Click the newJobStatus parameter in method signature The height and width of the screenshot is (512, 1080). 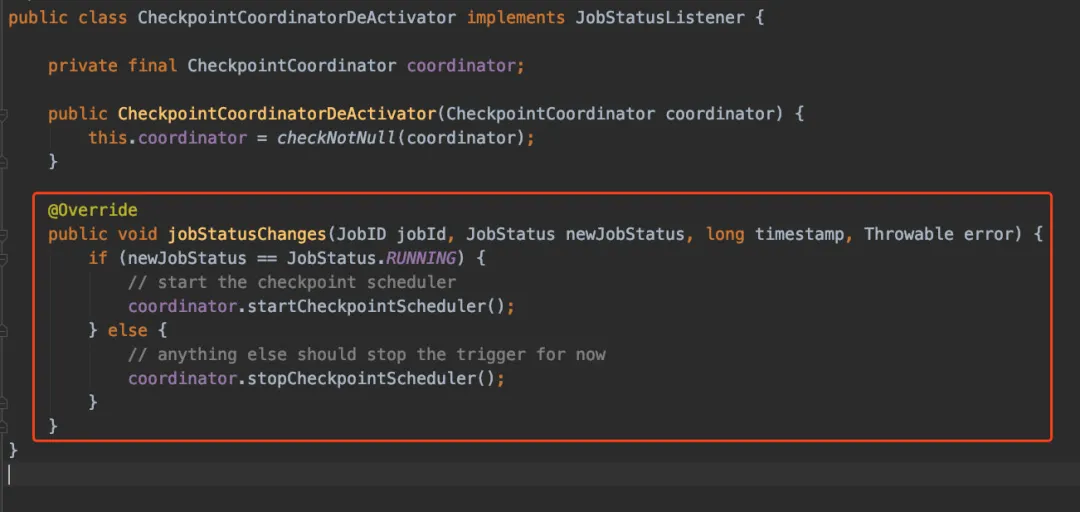(x=625, y=234)
